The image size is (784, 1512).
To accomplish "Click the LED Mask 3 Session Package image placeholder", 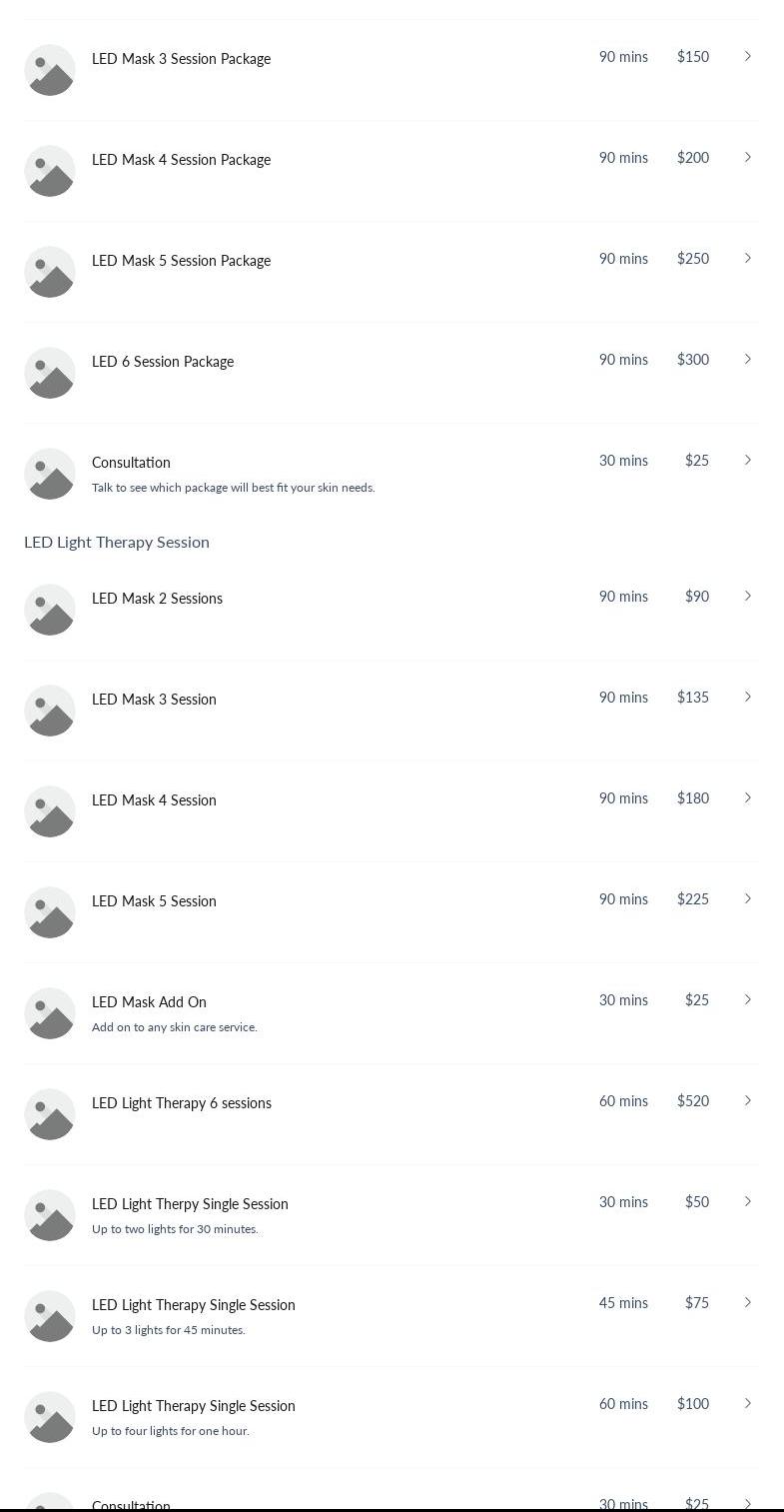I will (x=50, y=70).
